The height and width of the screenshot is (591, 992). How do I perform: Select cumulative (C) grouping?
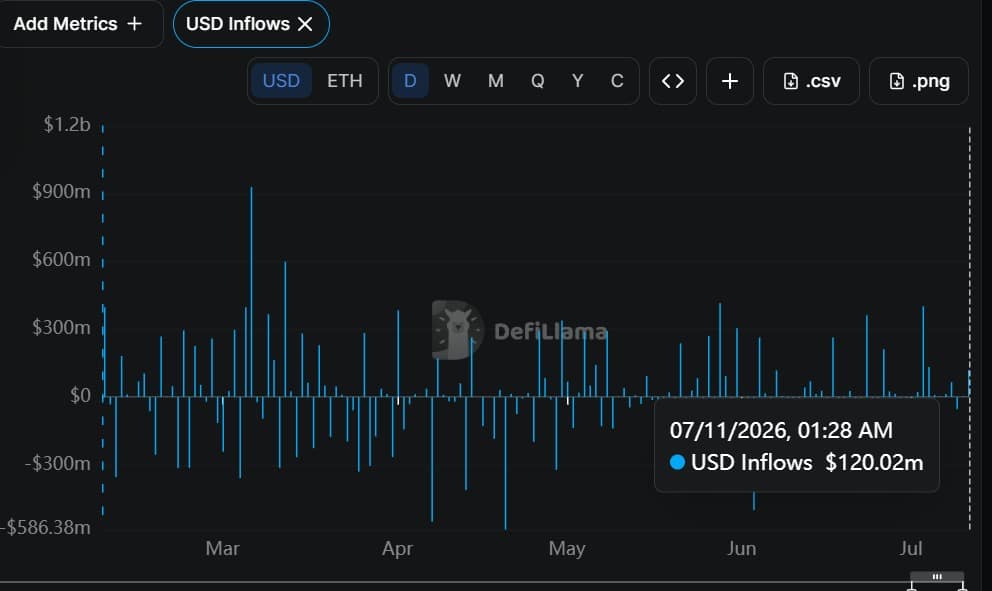tap(617, 81)
